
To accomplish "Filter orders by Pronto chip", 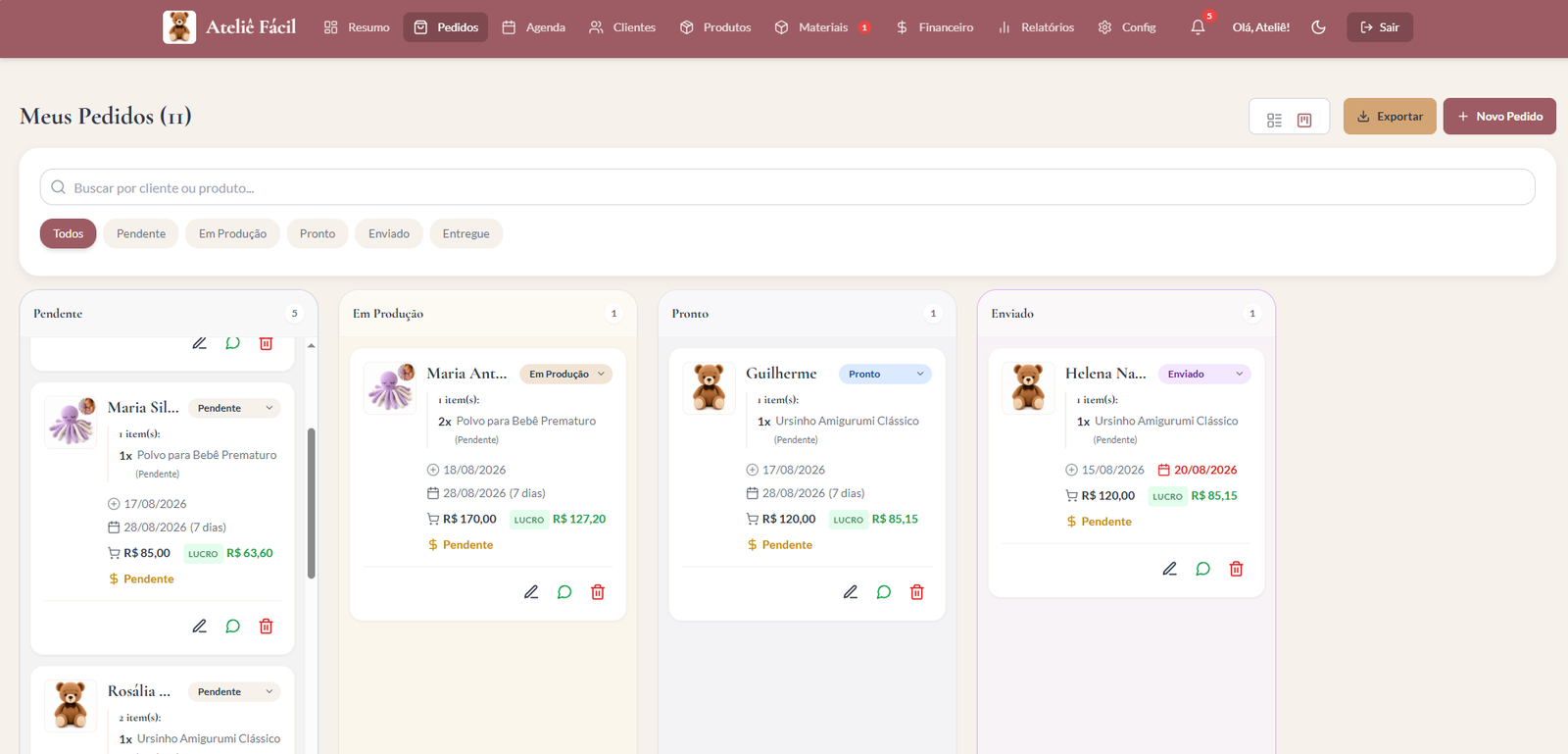I will coord(318,233).
